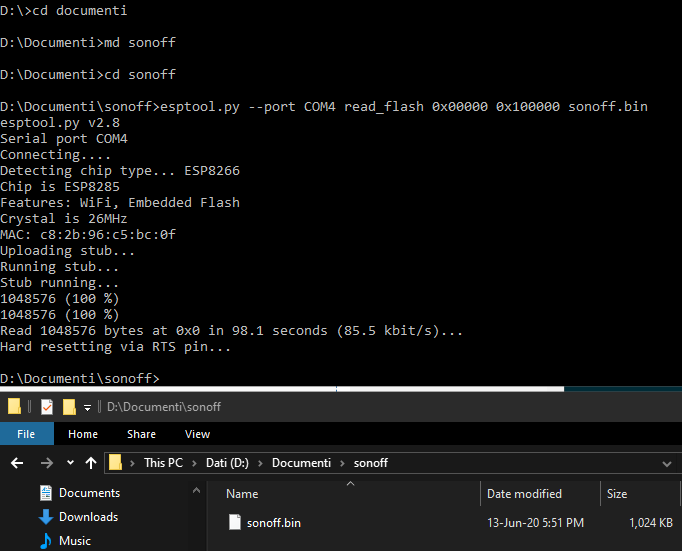Click the sonoff.bin file icon

(235, 522)
